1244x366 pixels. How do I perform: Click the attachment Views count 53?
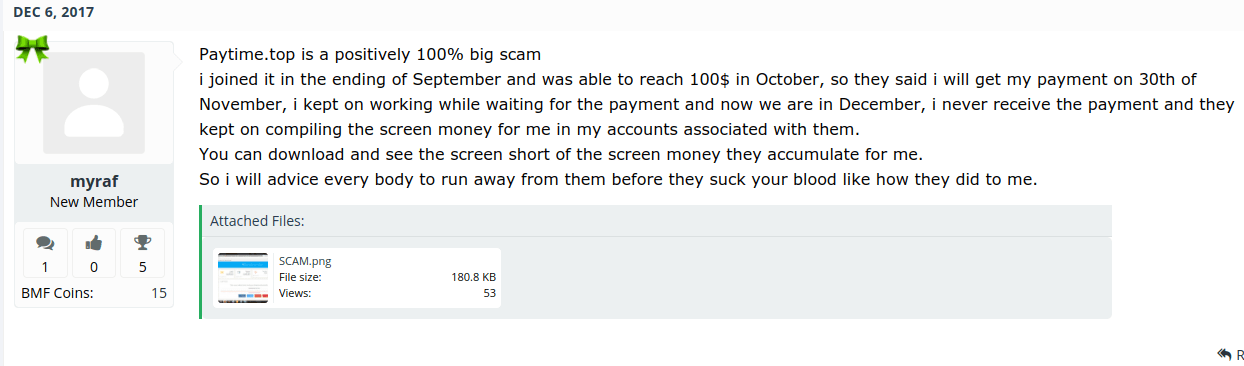click(489, 293)
